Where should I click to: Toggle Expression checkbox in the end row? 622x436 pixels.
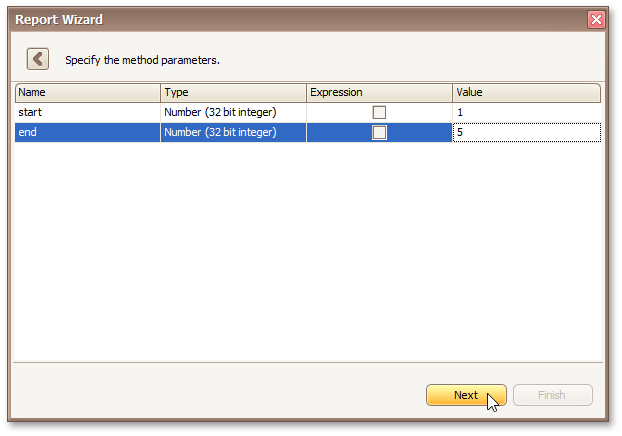coord(379,132)
